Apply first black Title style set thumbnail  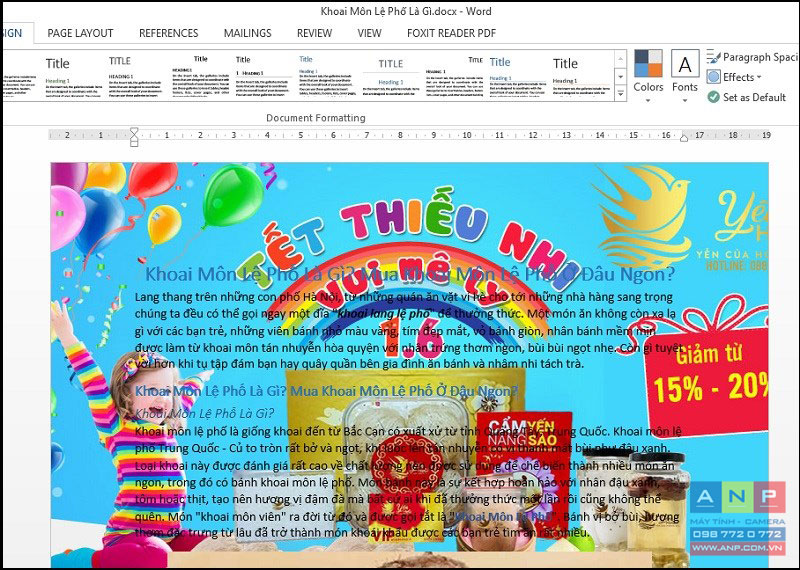[x=72, y=77]
